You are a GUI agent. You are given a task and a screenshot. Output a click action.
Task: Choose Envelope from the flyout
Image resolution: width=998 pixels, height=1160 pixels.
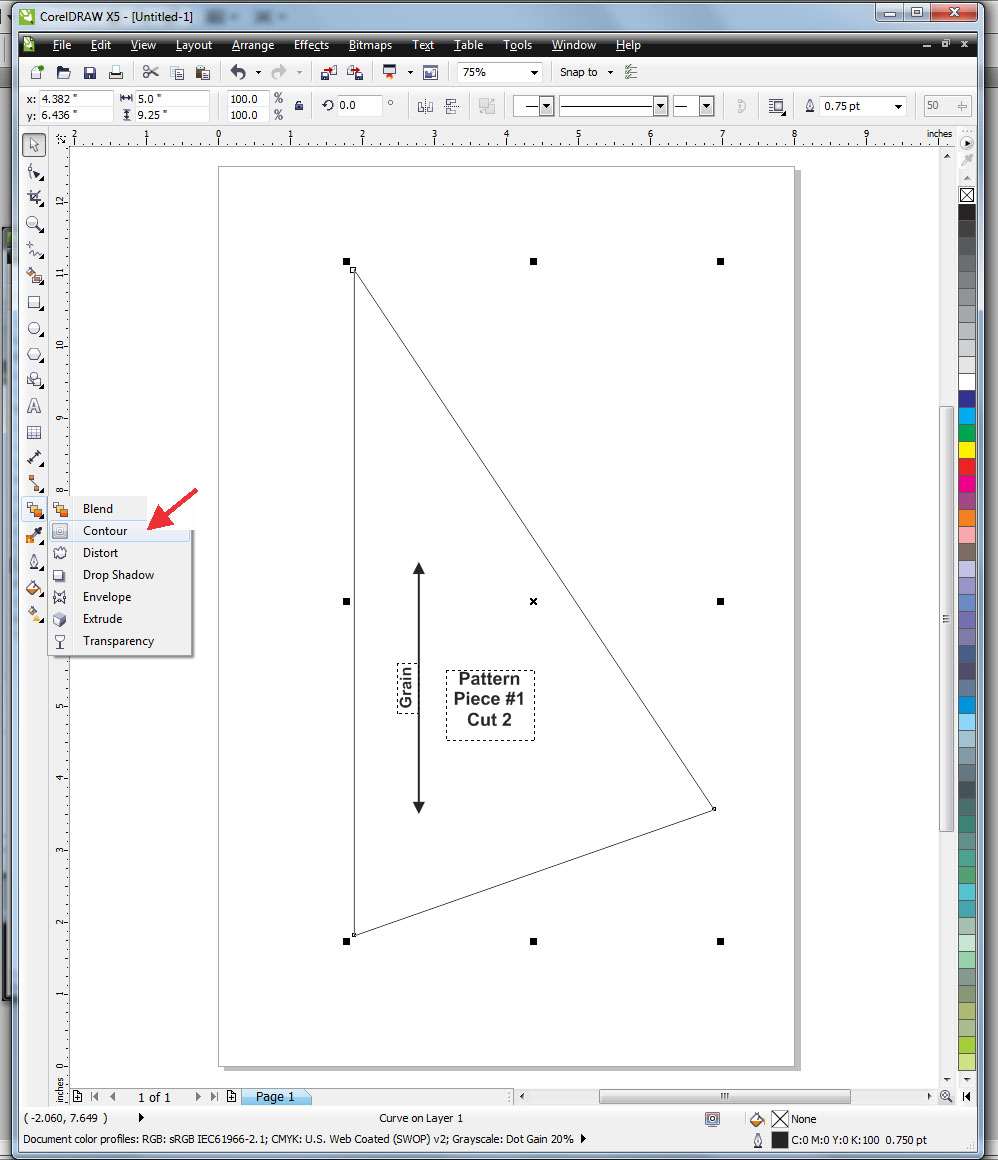(x=120, y=597)
